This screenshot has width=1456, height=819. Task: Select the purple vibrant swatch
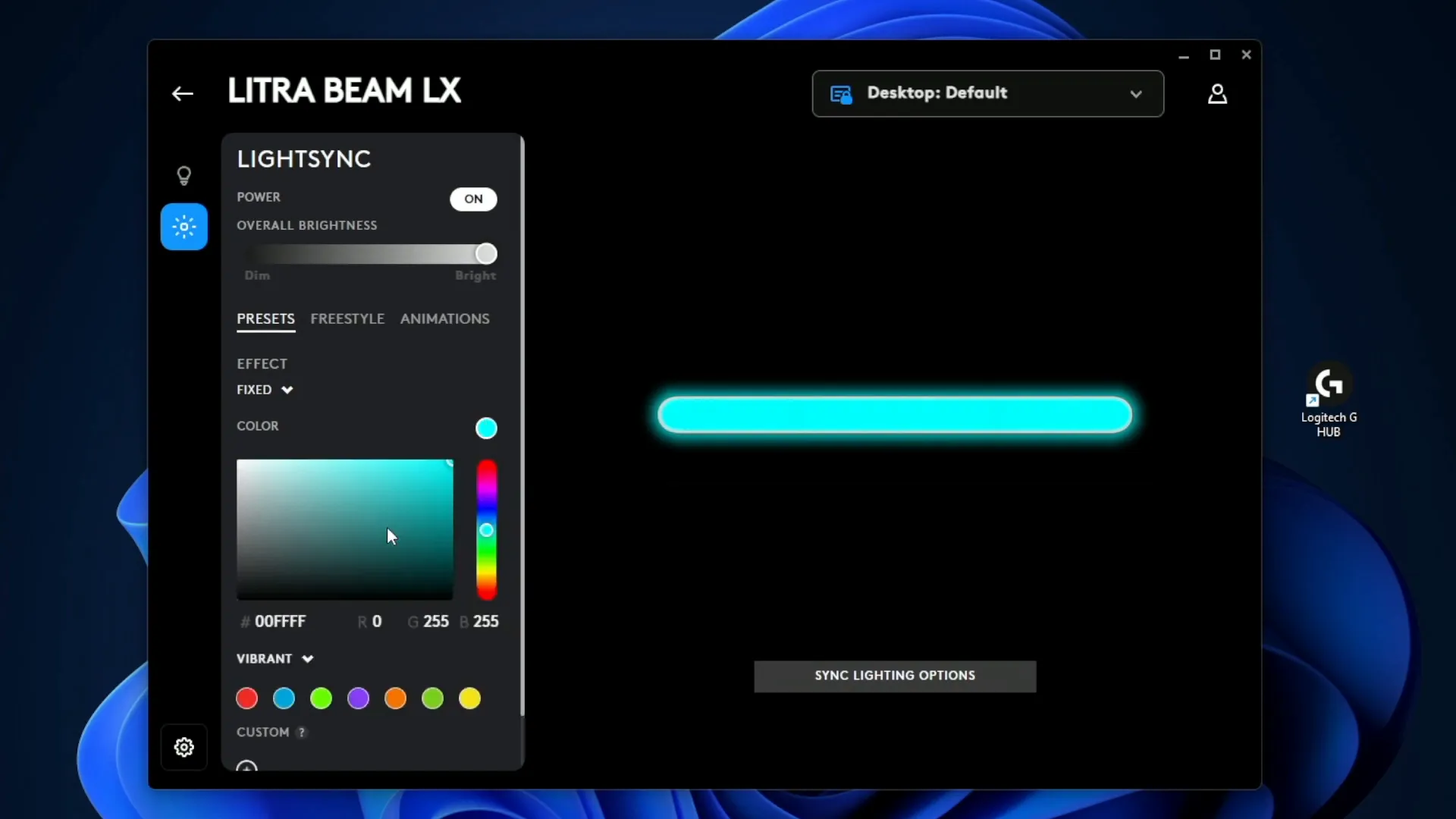point(358,698)
